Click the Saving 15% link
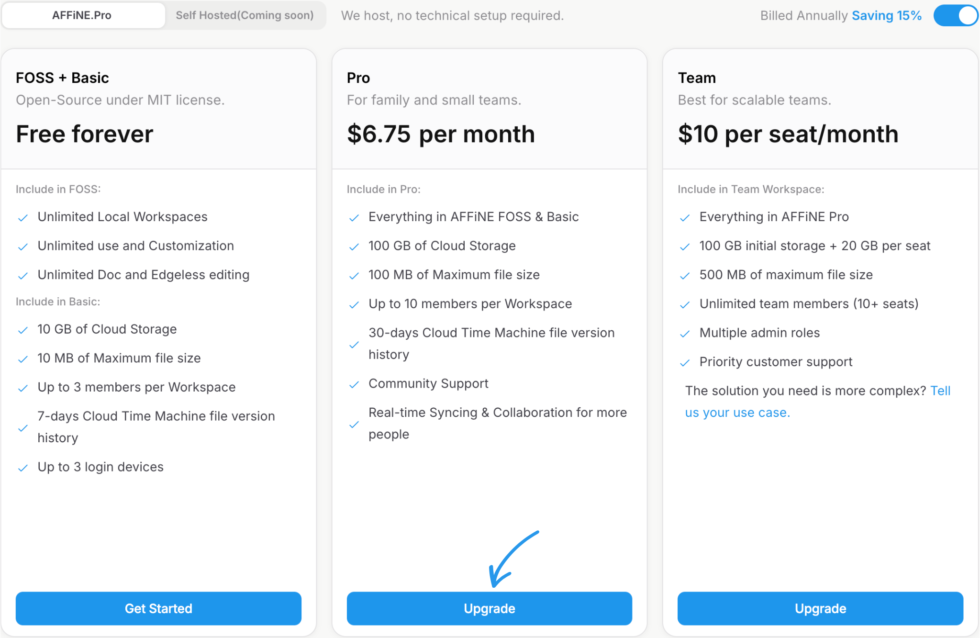980x638 pixels. click(887, 15)
